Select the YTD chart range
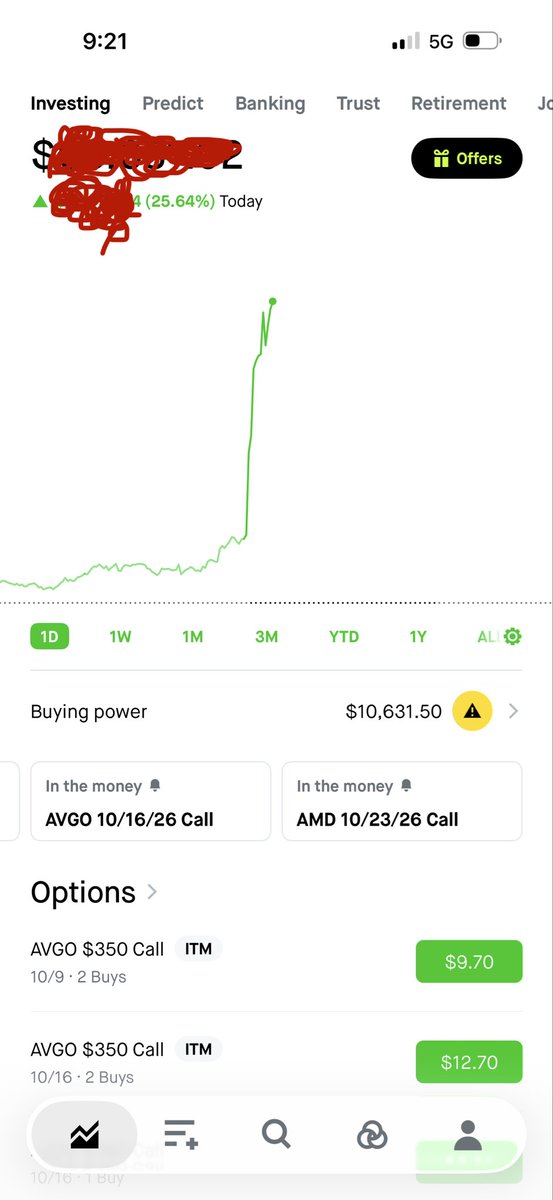 coord(344,637)
